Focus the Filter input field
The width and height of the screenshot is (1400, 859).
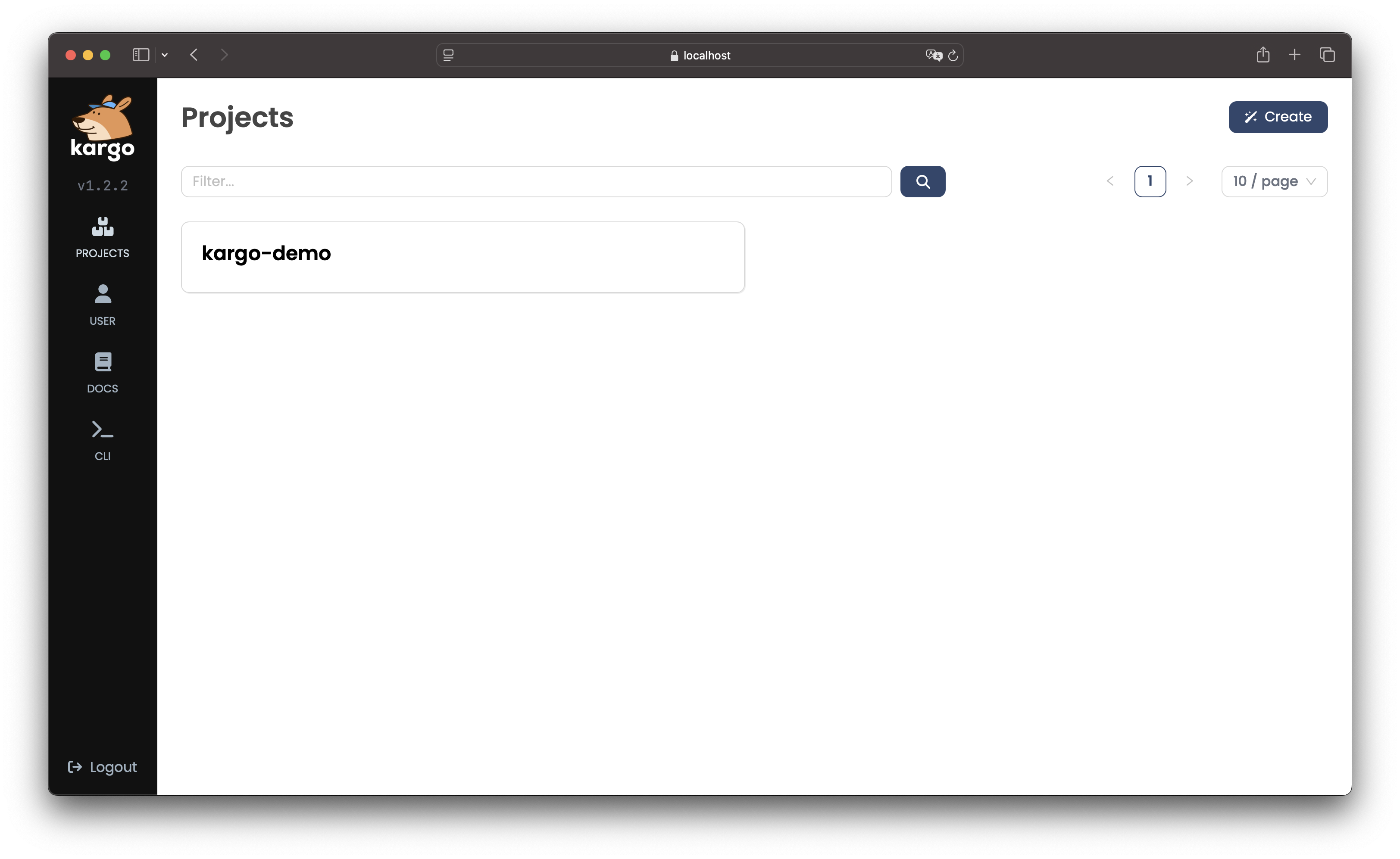point(535,181)
